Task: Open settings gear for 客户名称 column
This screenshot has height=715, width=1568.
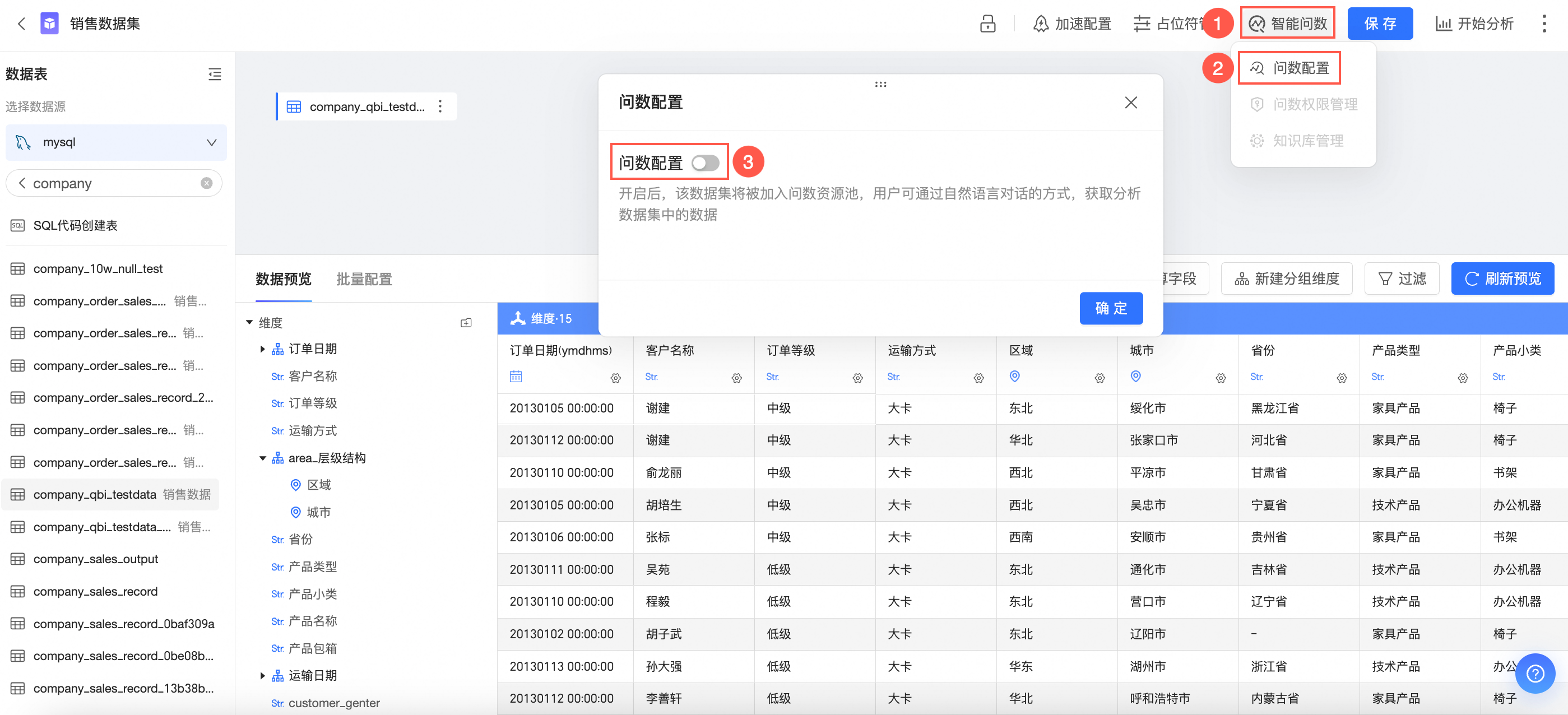Action: point(736,378)
